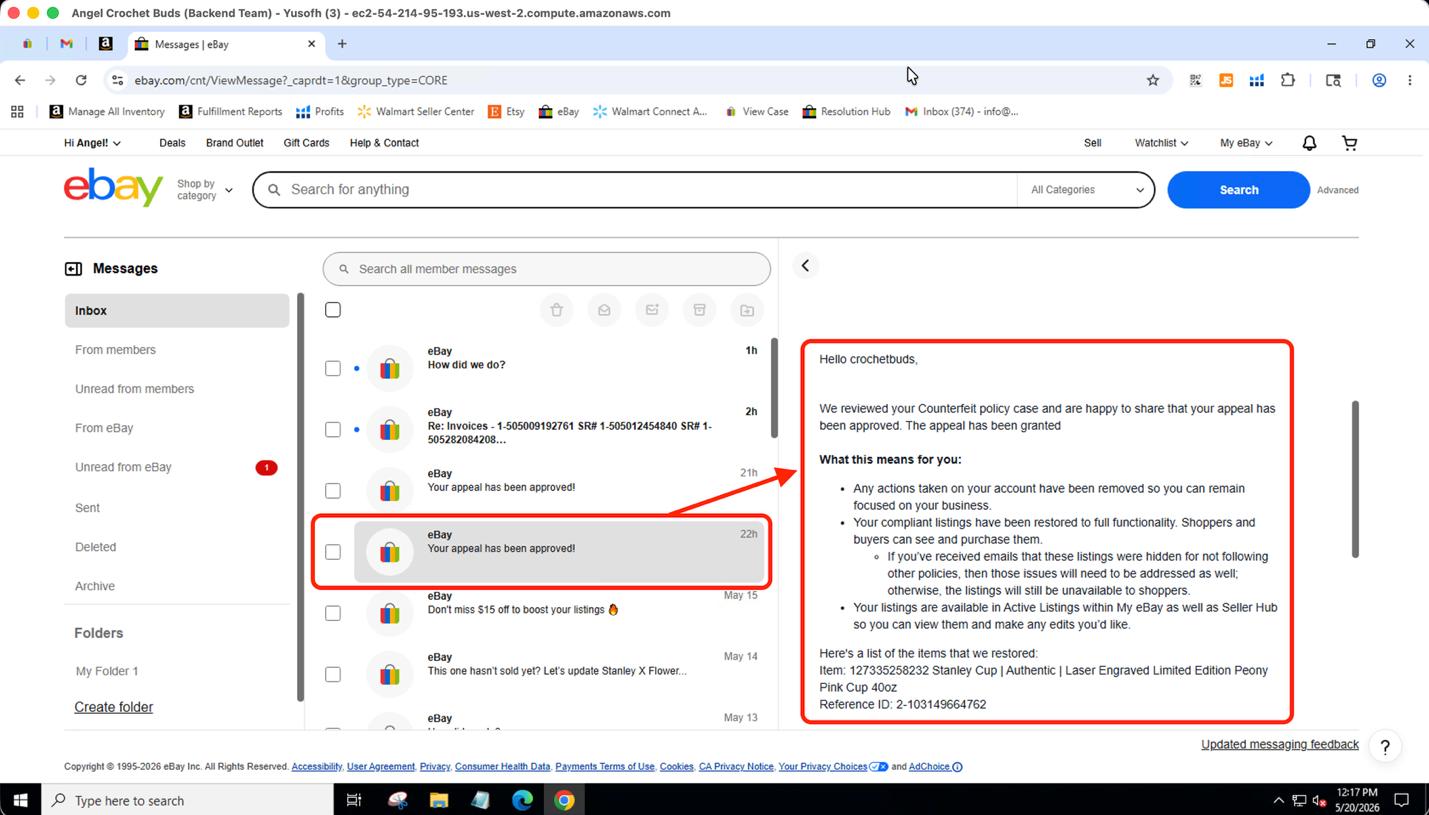Click the orange JS extension icon
This screenshot has width=1429, height=815.
(x=1226, y=80)
